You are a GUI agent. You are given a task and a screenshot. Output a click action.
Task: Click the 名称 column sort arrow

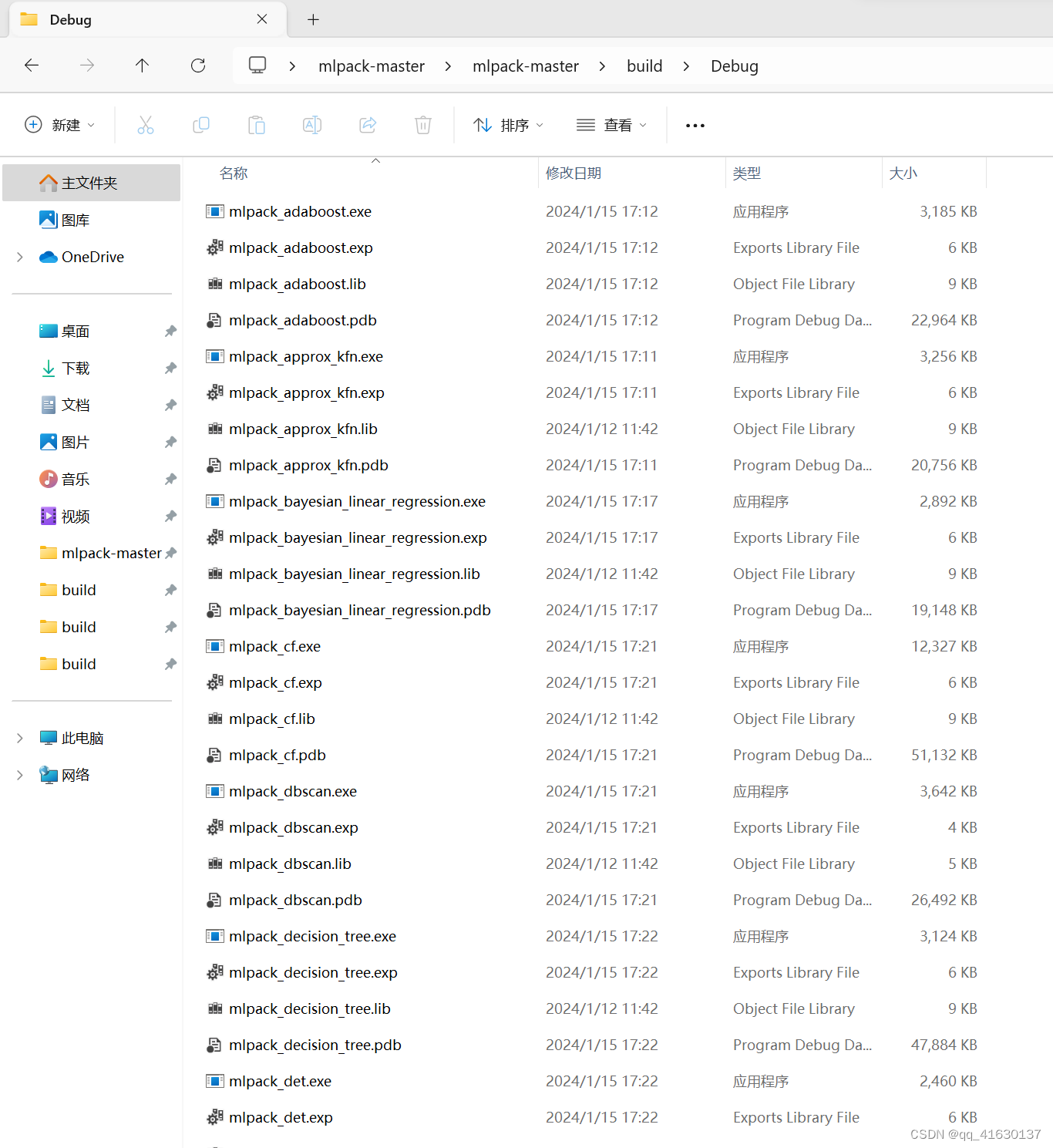tap(375, 160)
